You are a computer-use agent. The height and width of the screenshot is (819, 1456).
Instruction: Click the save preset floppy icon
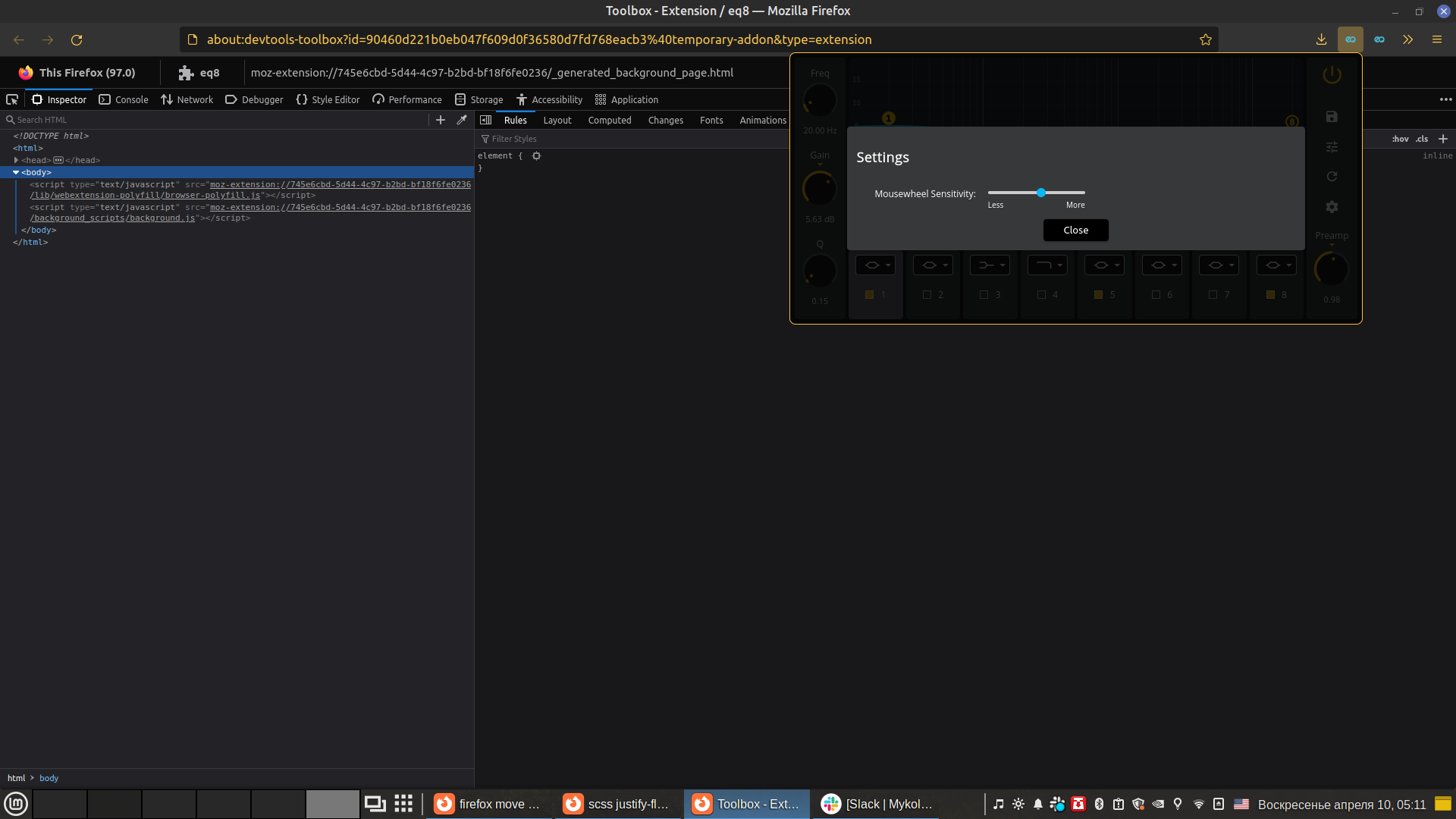[1332, 117]
